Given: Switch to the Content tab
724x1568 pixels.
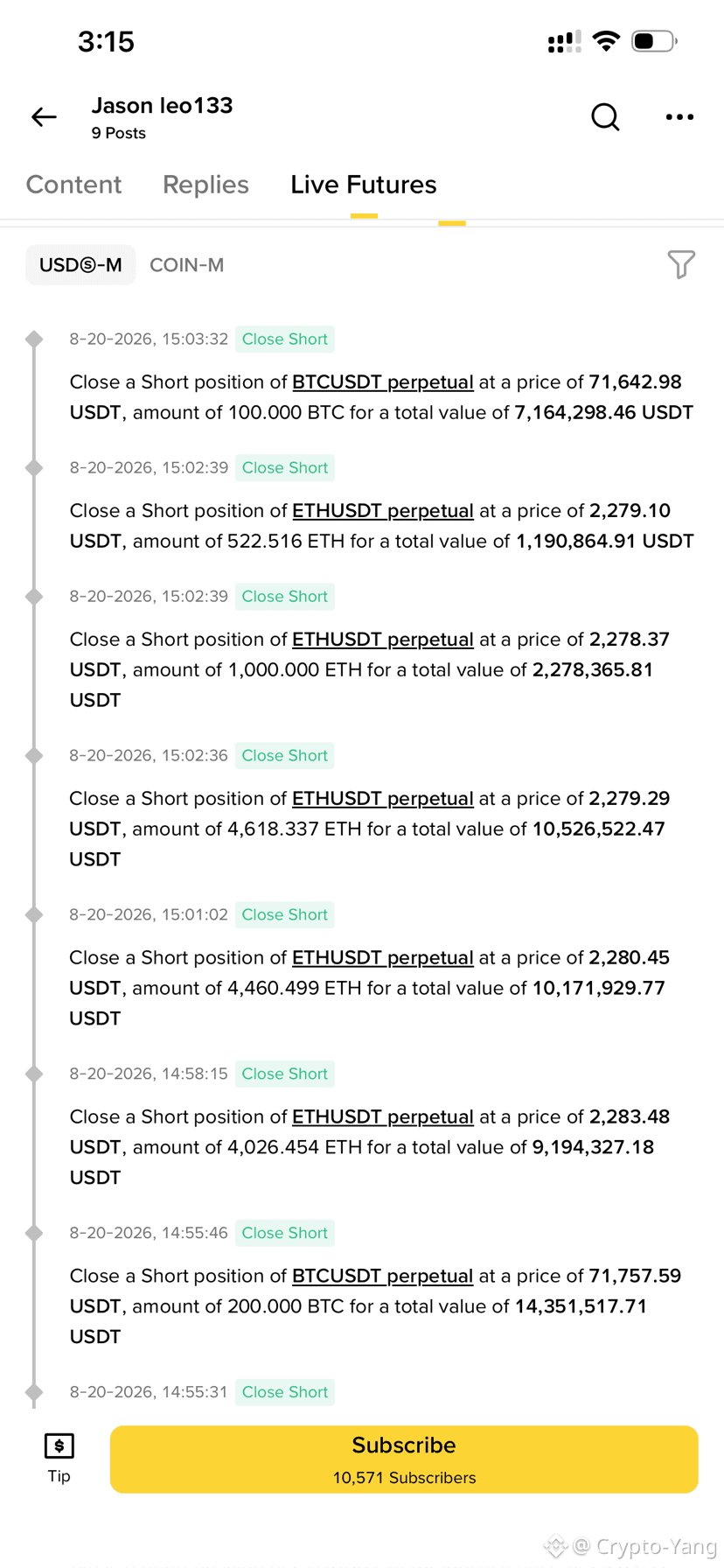Looking at the screenshot, I should [73, 185].
